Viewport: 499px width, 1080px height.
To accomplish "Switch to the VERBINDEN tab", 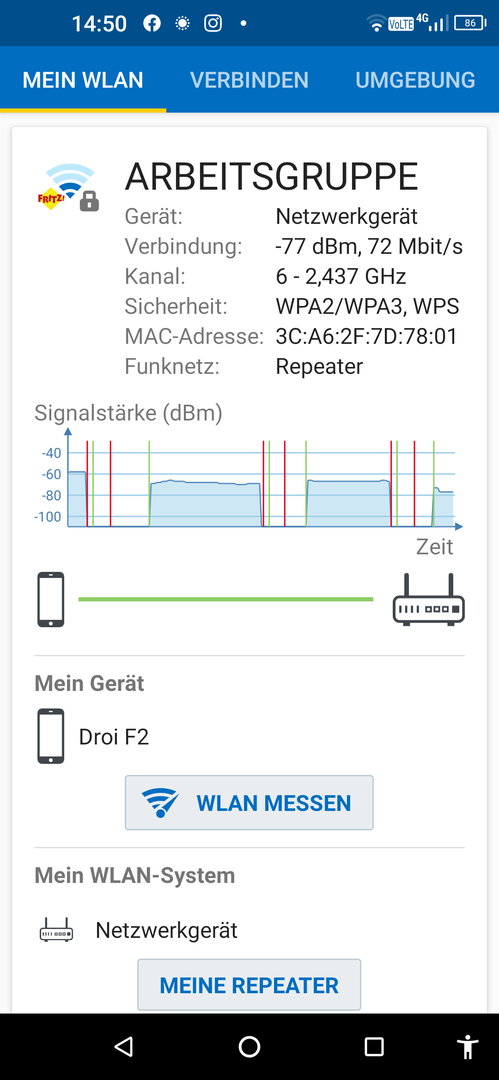I will click(x=249, y=80).
